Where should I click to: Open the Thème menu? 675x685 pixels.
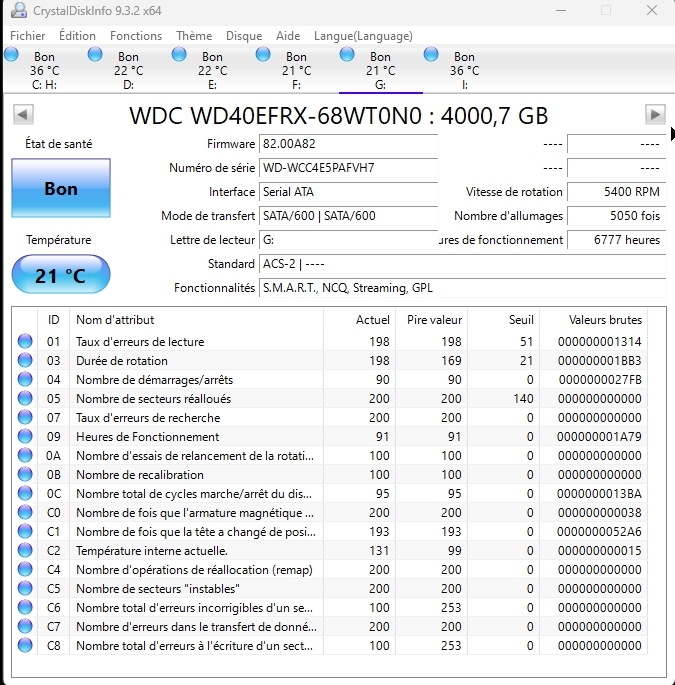coord(194,36)
